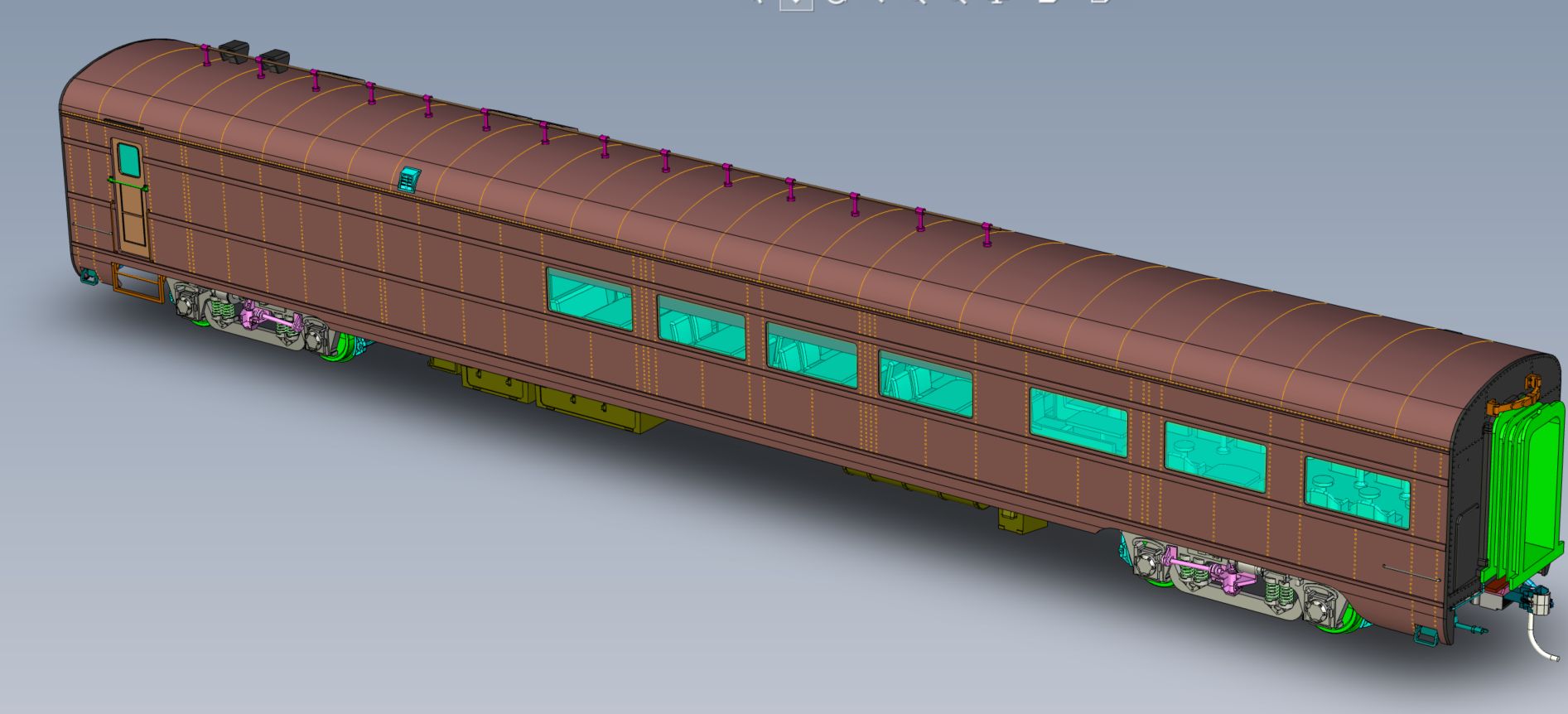Viewport: 1568px width, 714px height.
Task: Pick the black roof box nearest car end
Action: tap(235, 51)
